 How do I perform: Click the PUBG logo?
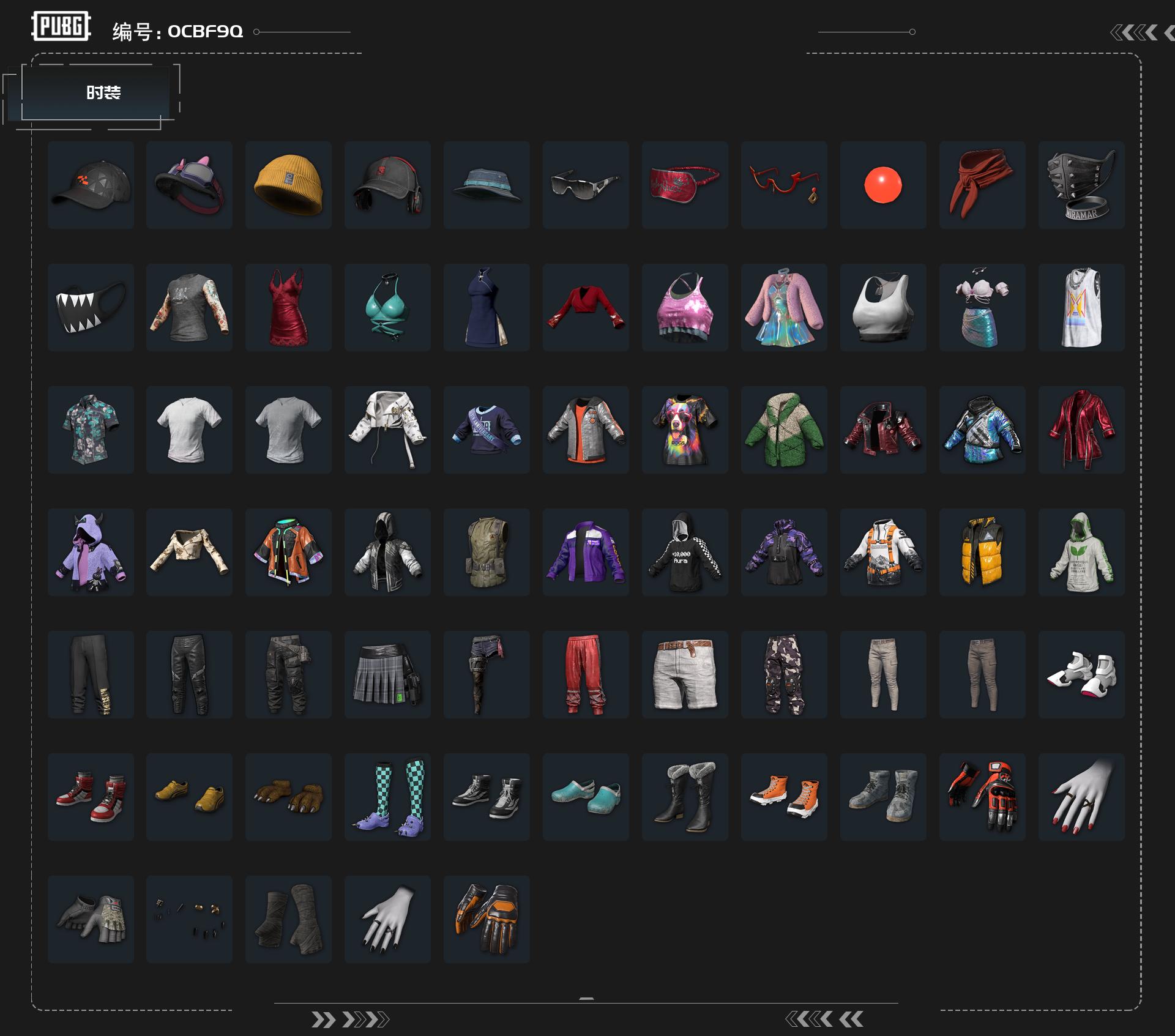coord(61,26)
